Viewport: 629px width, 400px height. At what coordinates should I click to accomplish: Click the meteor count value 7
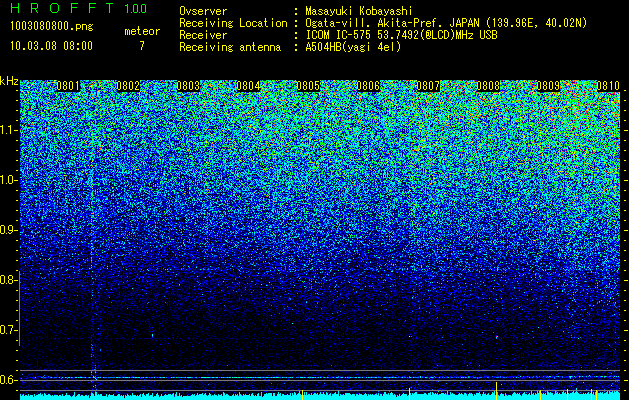[x=142, y=46]
